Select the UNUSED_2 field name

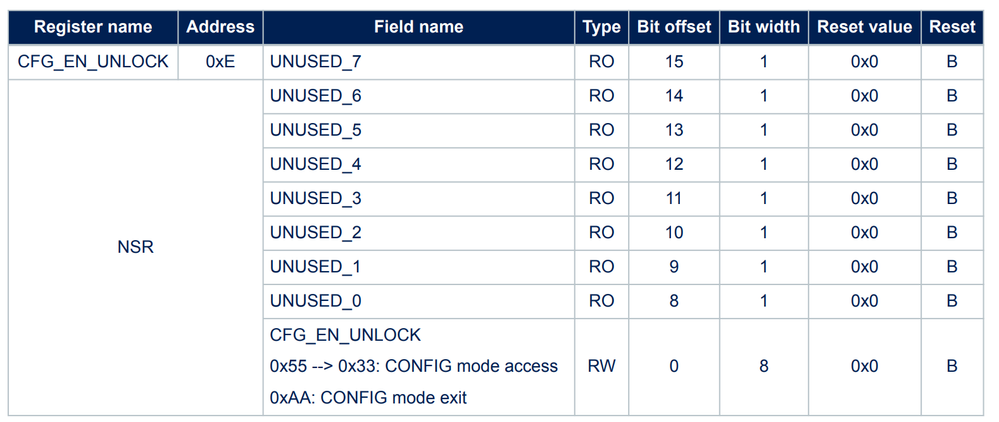[316, 232]
